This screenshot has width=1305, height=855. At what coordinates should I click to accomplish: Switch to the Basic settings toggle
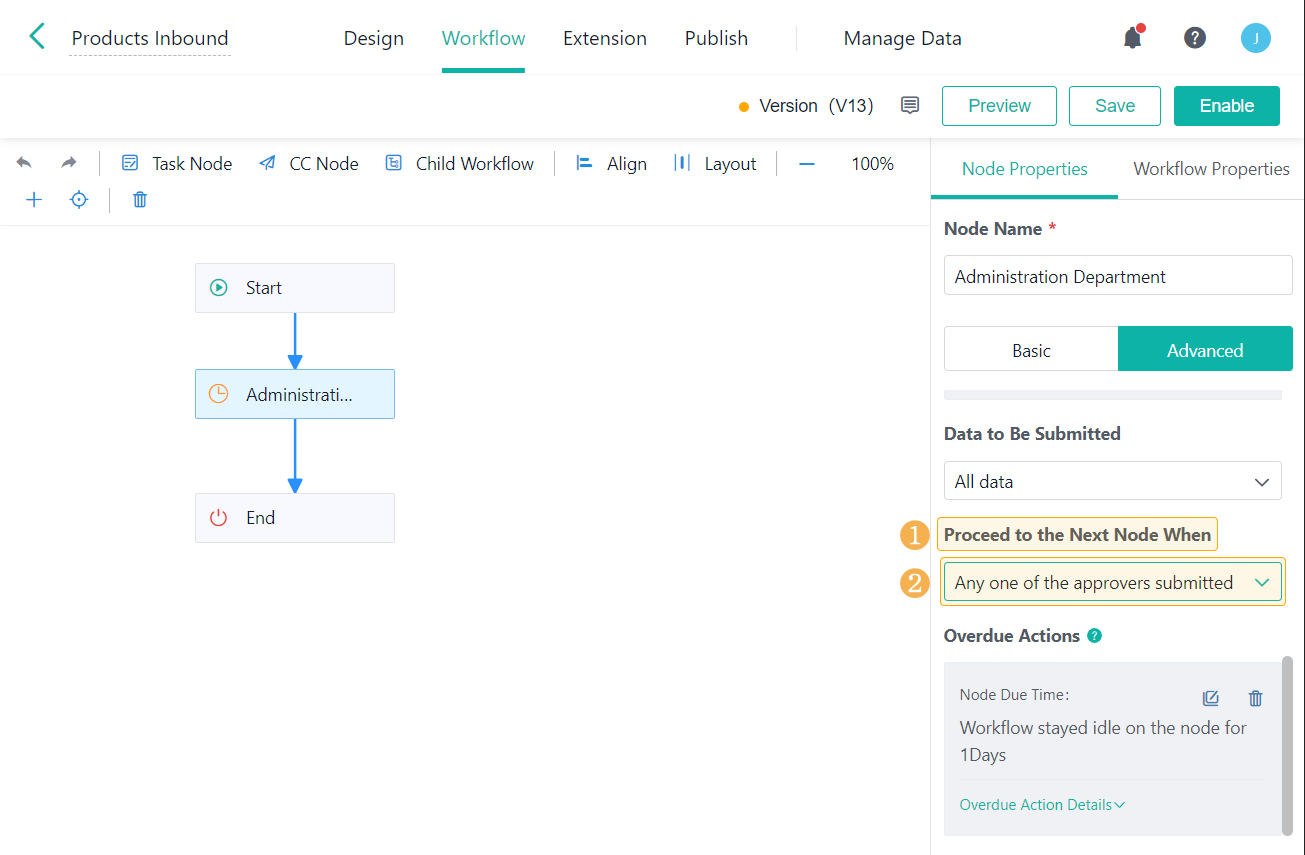click(x=1031, y=350)
